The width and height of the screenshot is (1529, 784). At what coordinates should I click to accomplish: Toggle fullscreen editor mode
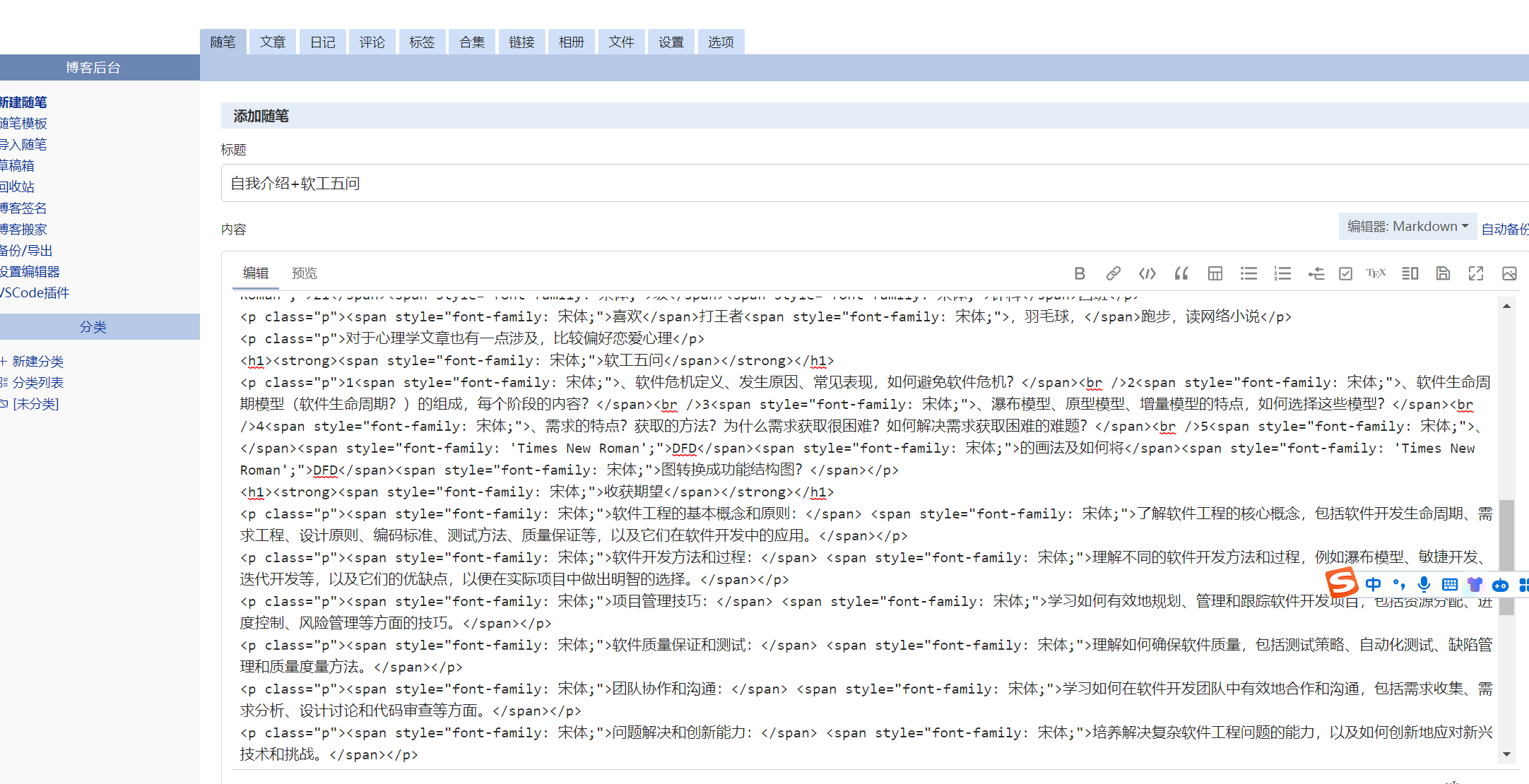(1475, 273)
